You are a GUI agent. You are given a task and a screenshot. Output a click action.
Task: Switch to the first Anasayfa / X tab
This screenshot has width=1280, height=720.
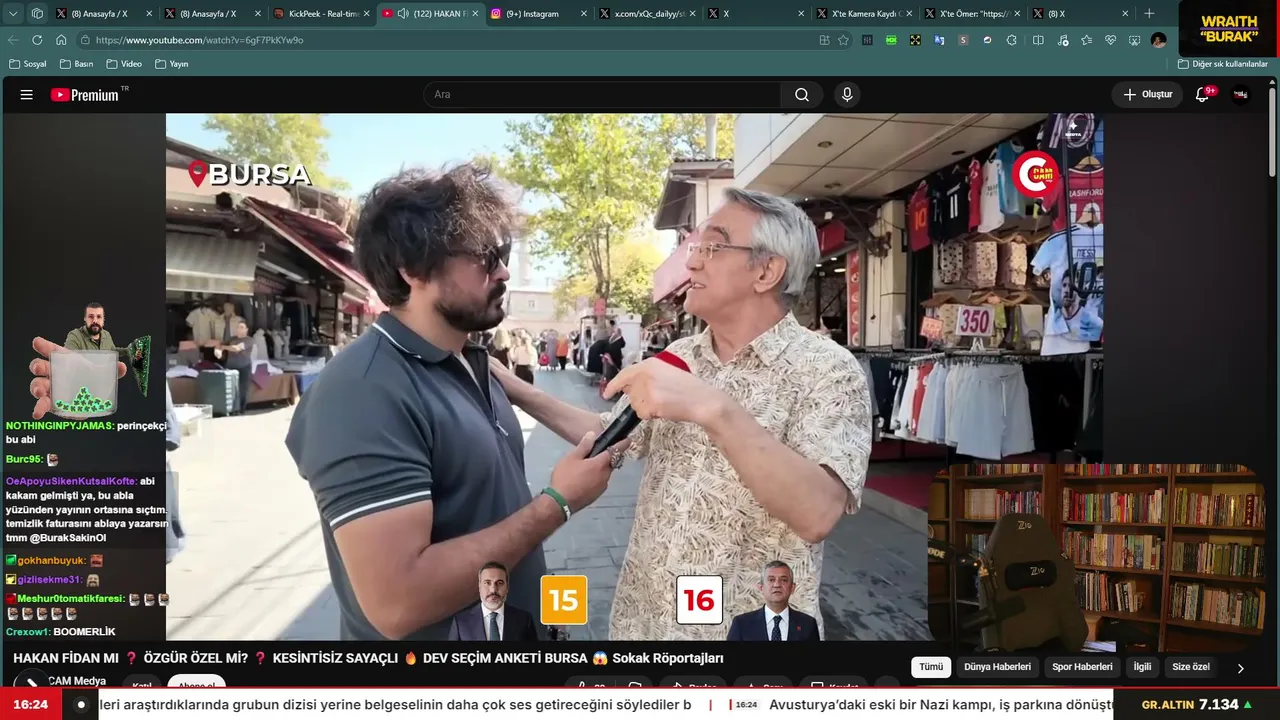(x=106, y=14)
